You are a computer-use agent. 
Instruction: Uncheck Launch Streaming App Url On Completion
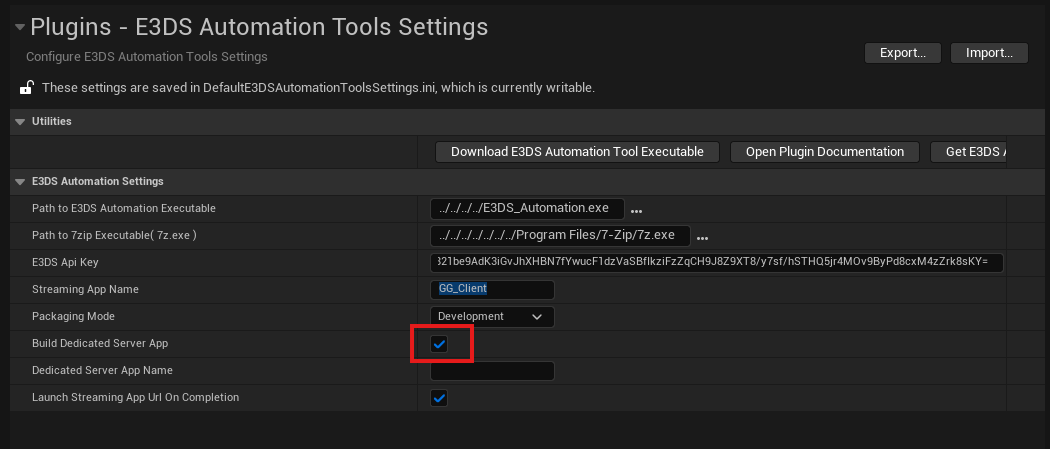pyautogui.click(x=439, y=398)
